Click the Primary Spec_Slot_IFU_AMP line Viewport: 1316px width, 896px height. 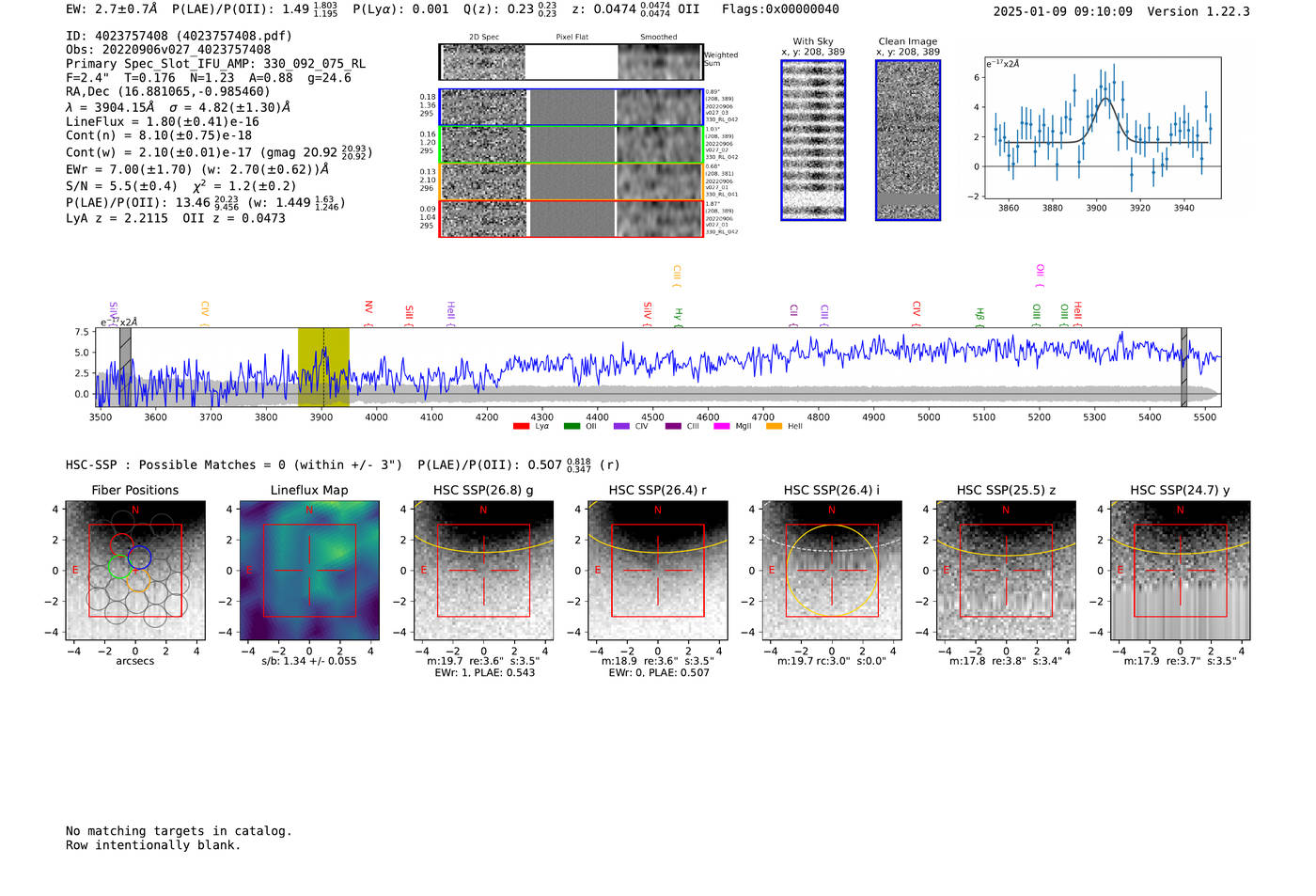pyautogui.click(x=215, y=64)
